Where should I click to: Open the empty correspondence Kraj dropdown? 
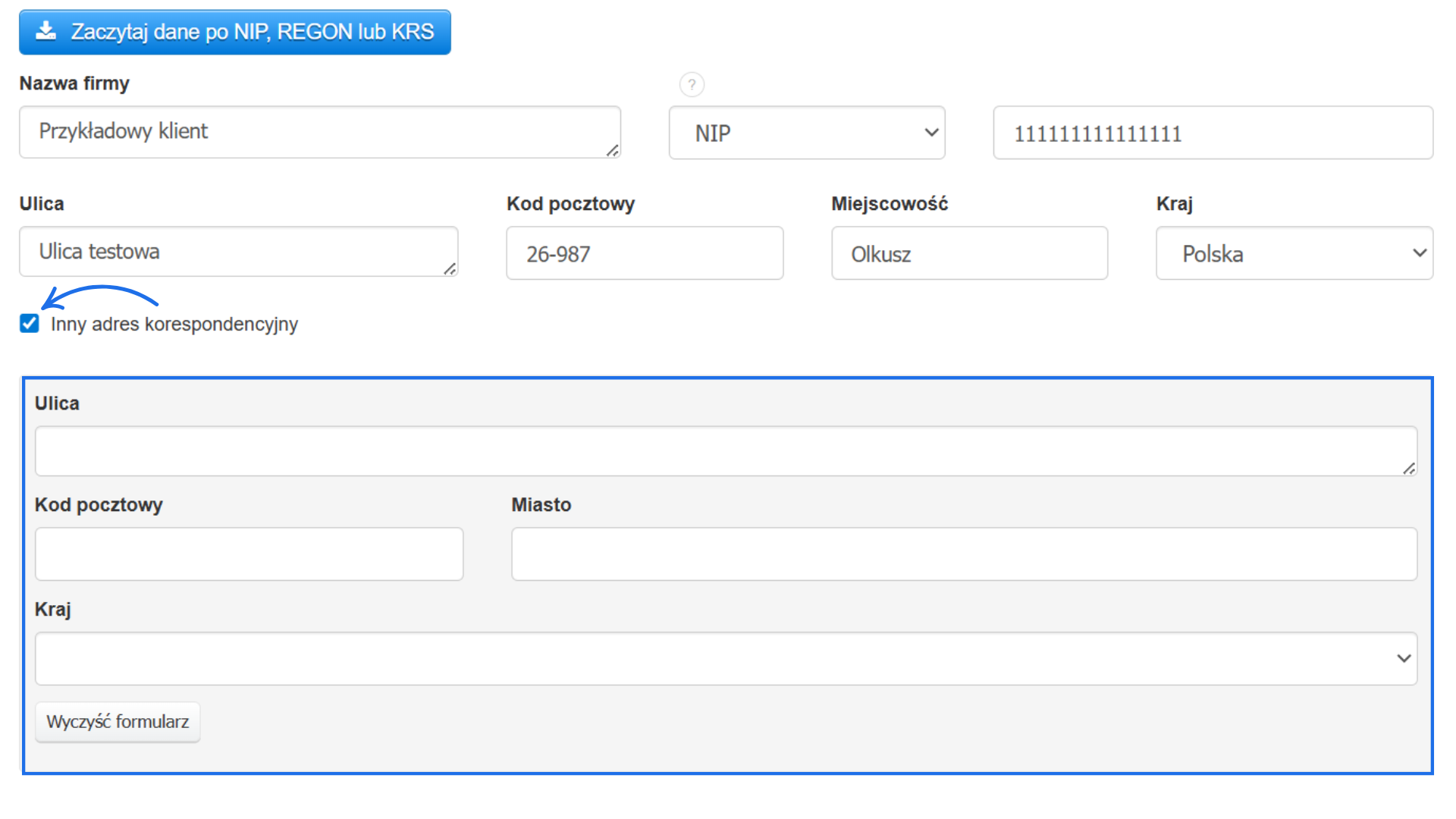click(725, 658)
